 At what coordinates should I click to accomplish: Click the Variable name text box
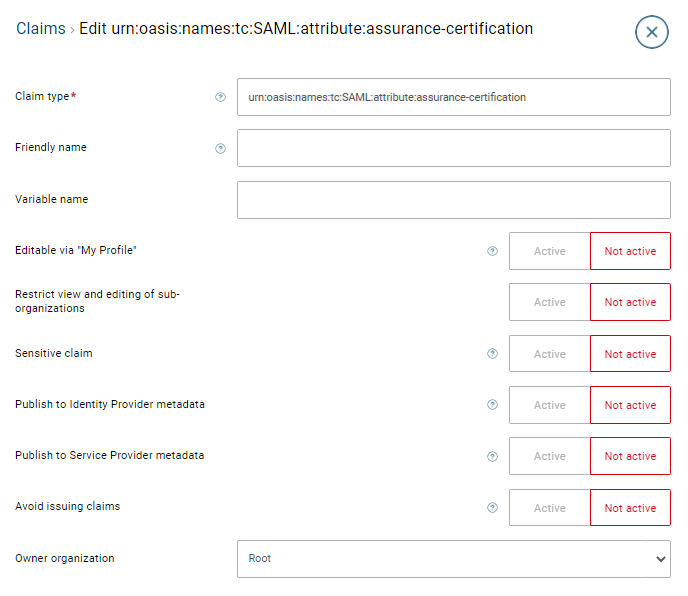pos(453,200)
